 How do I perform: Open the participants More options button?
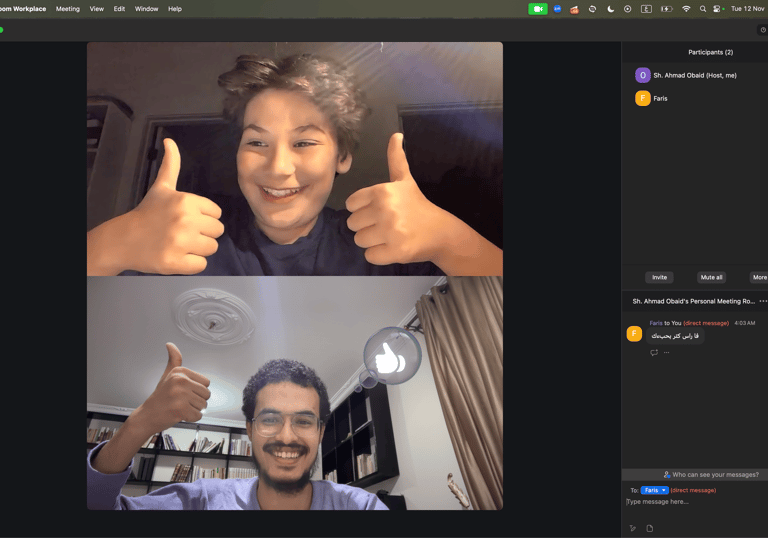(759, 277)
